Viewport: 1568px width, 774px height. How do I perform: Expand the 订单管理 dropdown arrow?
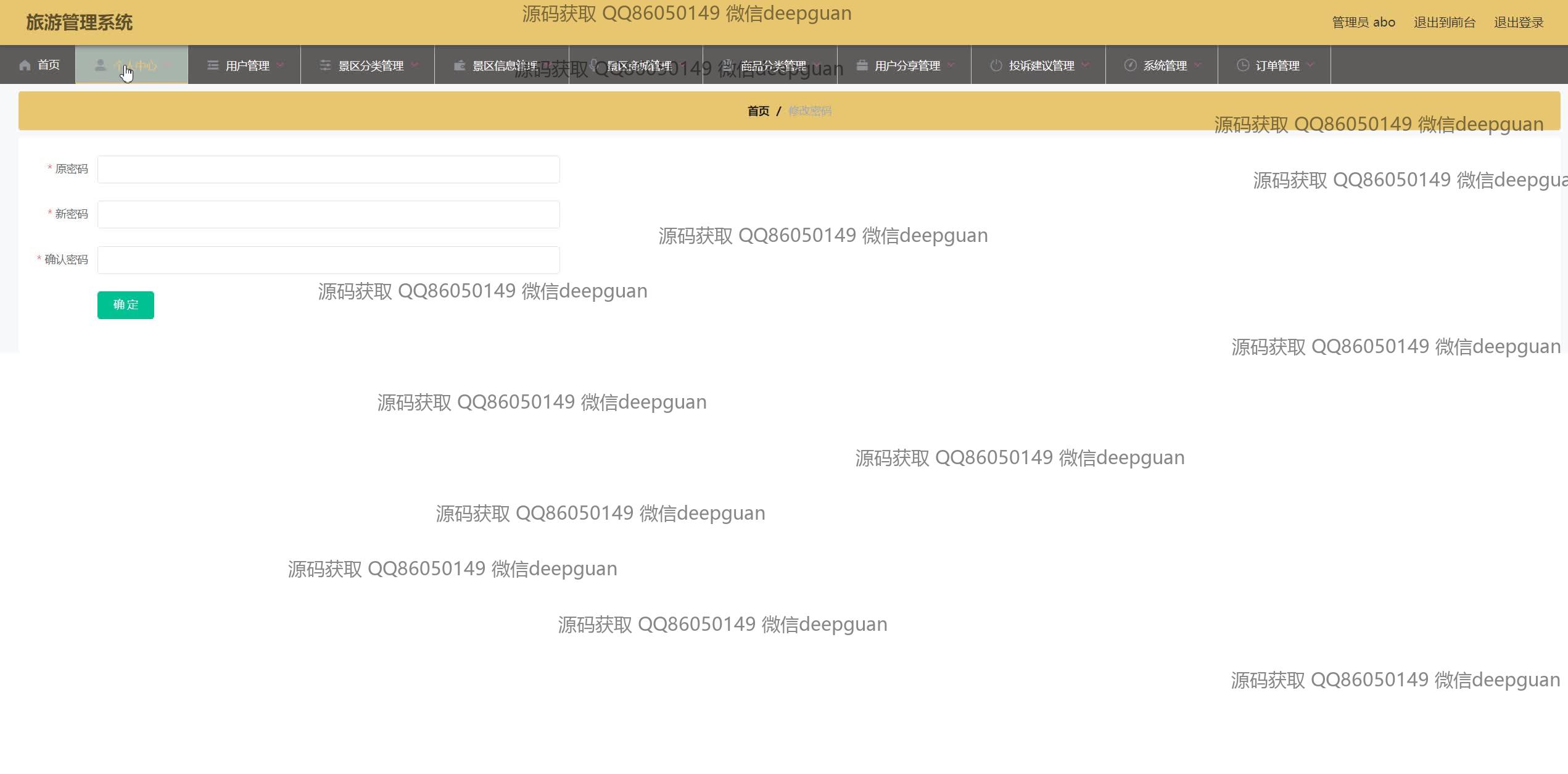point(1311,65)
